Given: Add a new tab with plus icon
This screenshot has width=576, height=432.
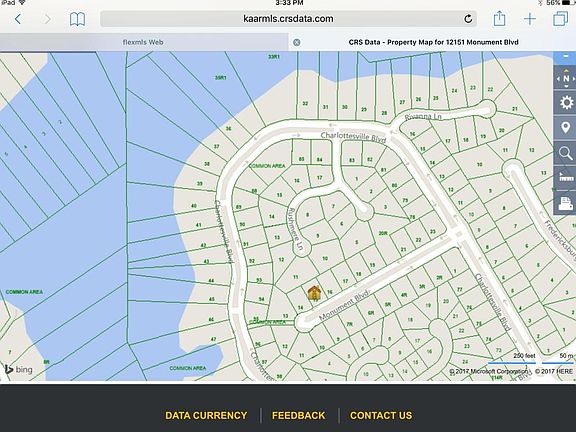Looking at the screenshot, I should click(x=530, y=19).
